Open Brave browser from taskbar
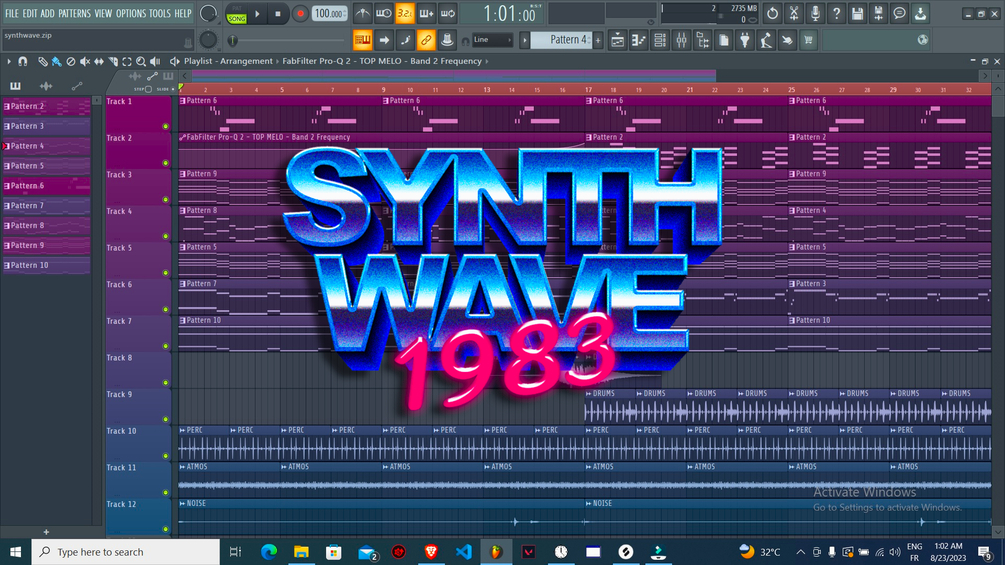Image resolution: width=1005 pixels, height=565 pixels. [431, 552]
